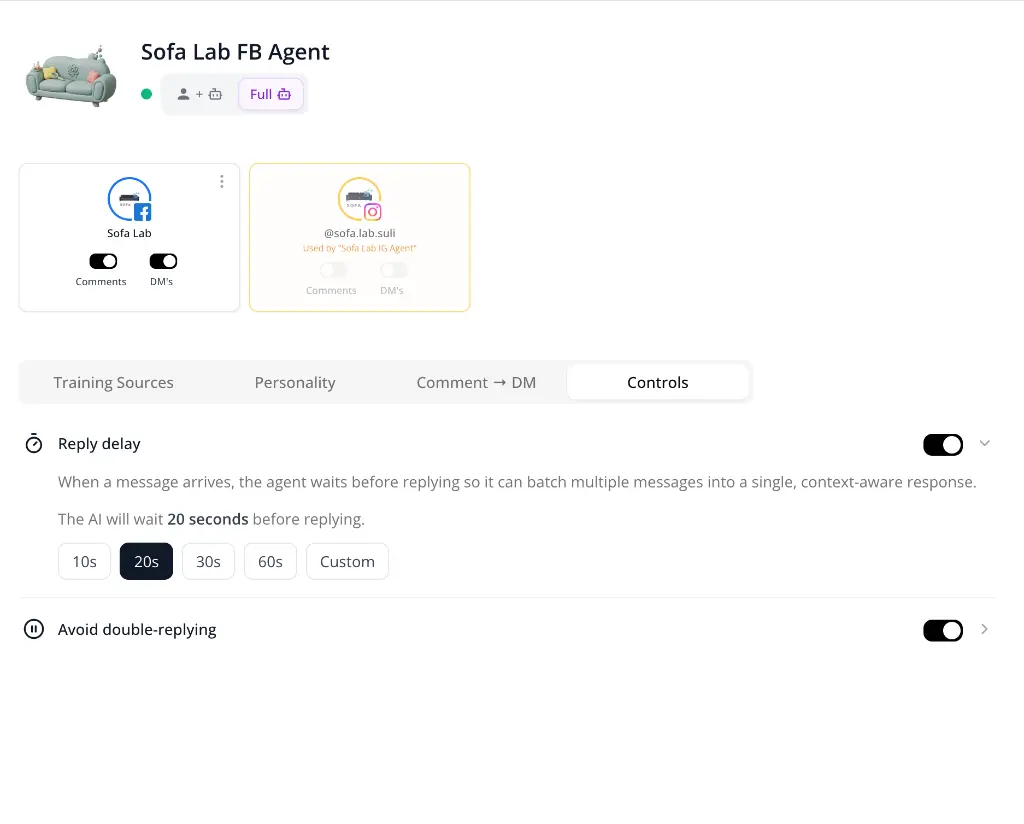Screen dimensions: 1024x824
Task: Switch to the Personality tab
Action: (x=295, y=382)
